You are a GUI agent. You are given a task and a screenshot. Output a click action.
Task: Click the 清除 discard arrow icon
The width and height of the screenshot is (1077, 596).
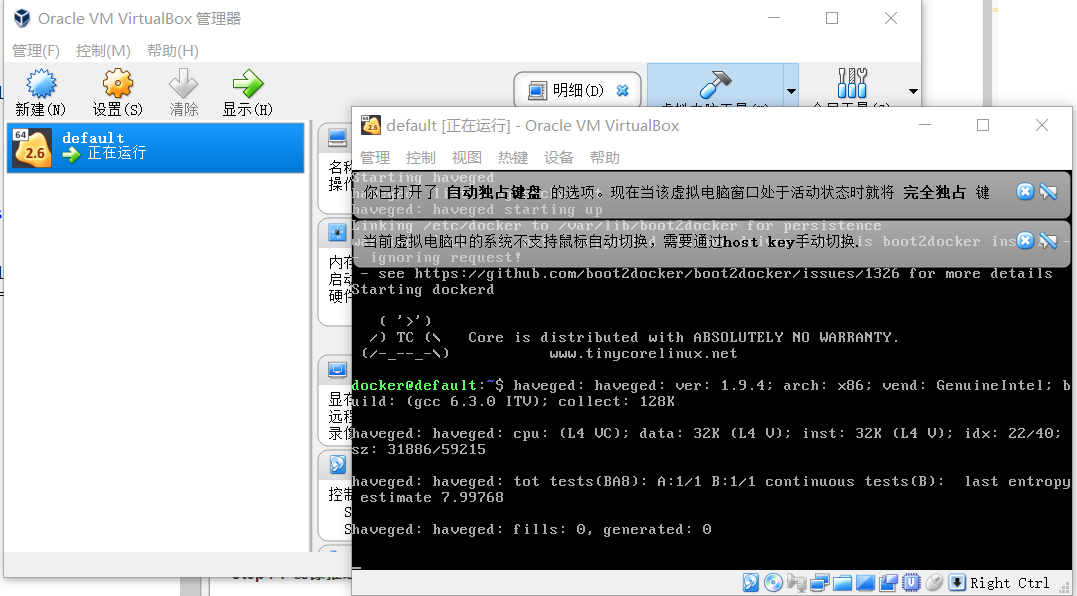tap(183, 84)
